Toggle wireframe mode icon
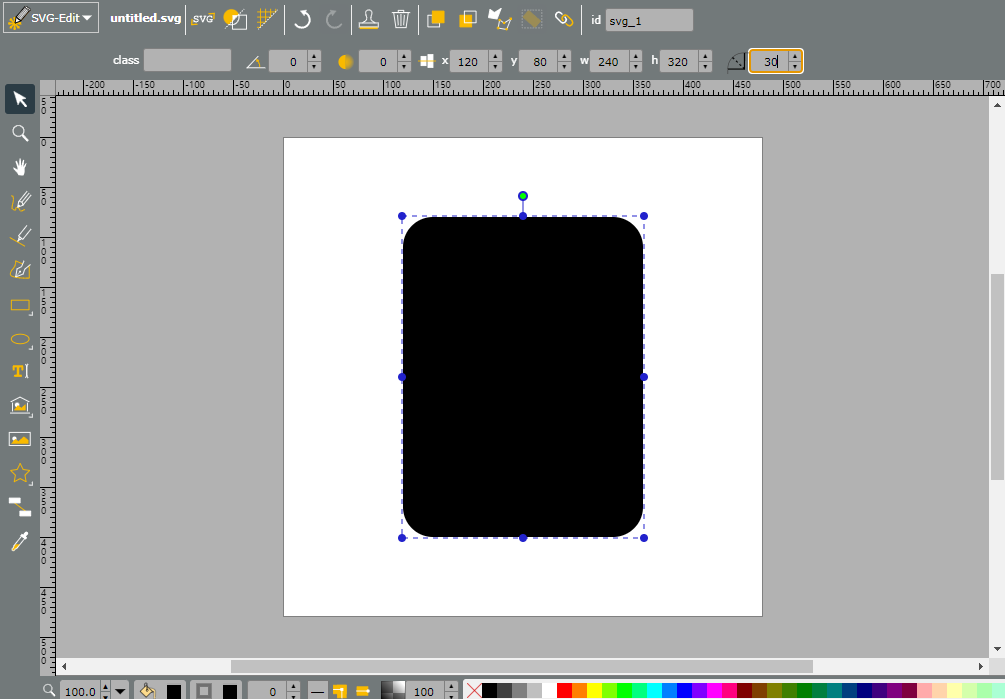 point(235,19)
